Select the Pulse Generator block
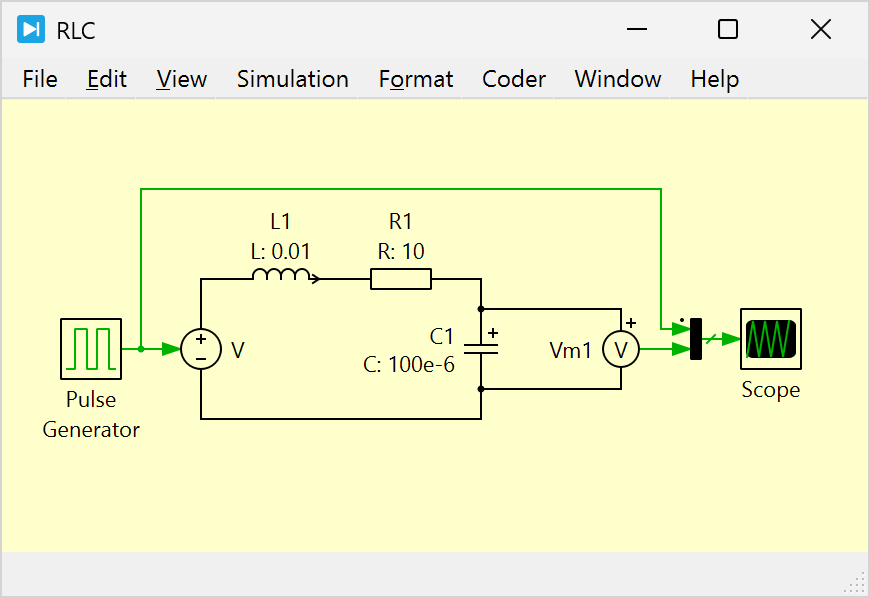This screenshot has height=598, width=870. (91, 349)
